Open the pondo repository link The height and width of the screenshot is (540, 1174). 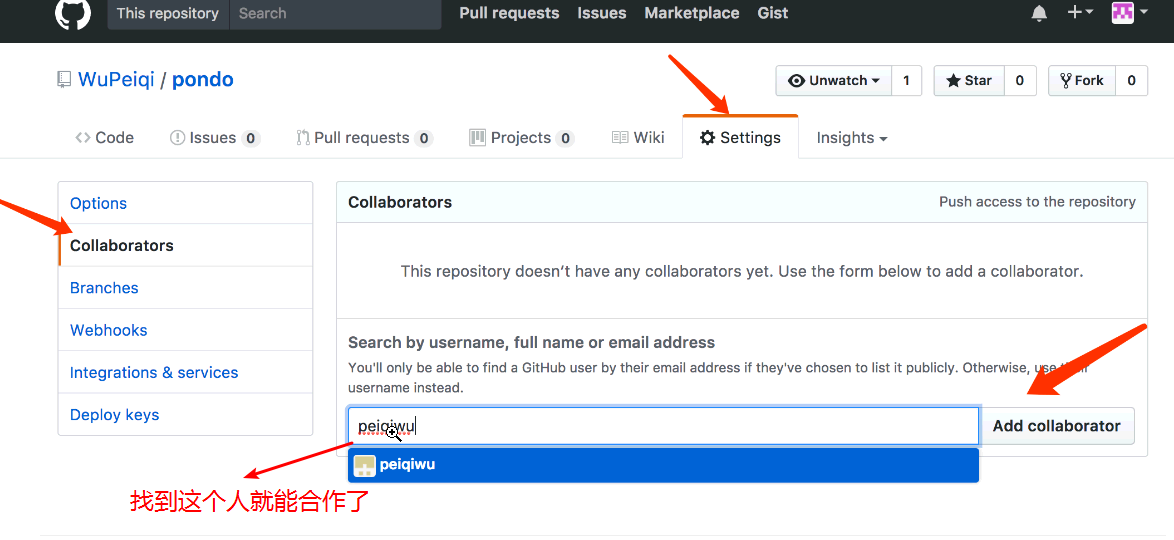coord(203,80)
